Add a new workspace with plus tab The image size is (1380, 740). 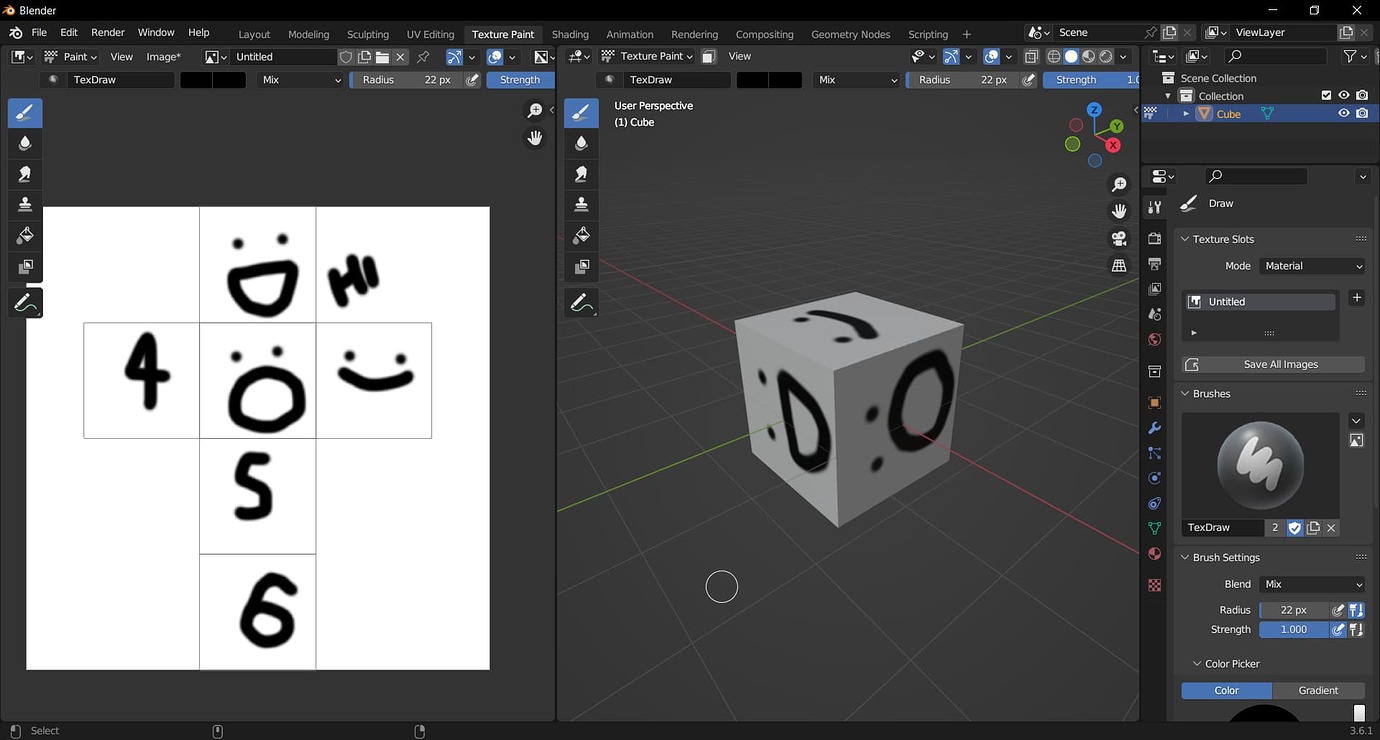point(966,34)
